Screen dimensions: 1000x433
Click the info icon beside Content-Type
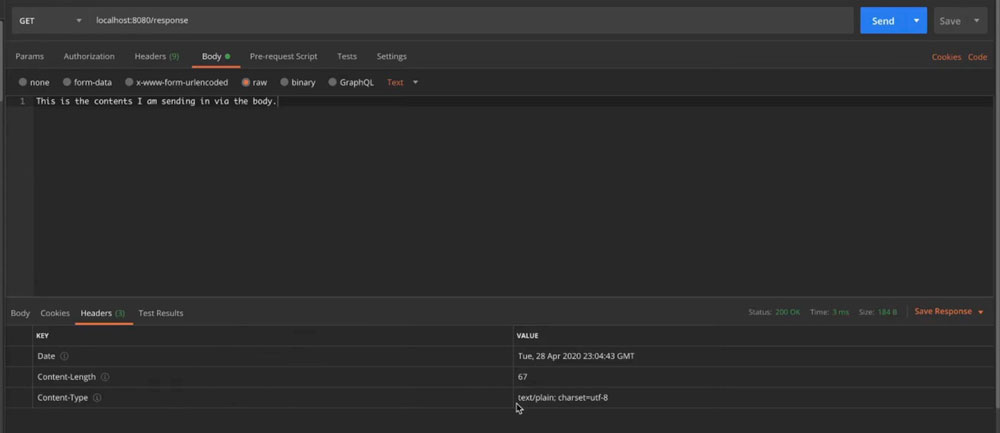click(97, 398)
